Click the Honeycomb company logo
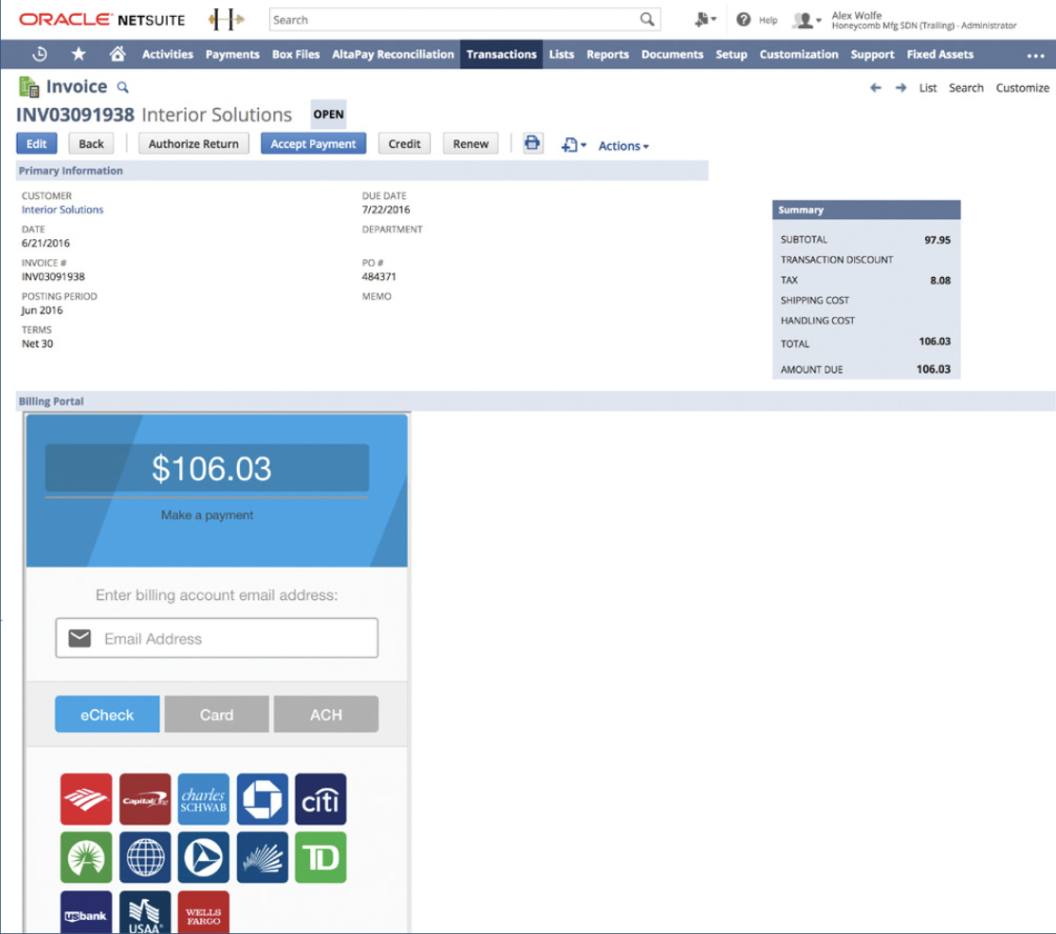 pos(226,20)
